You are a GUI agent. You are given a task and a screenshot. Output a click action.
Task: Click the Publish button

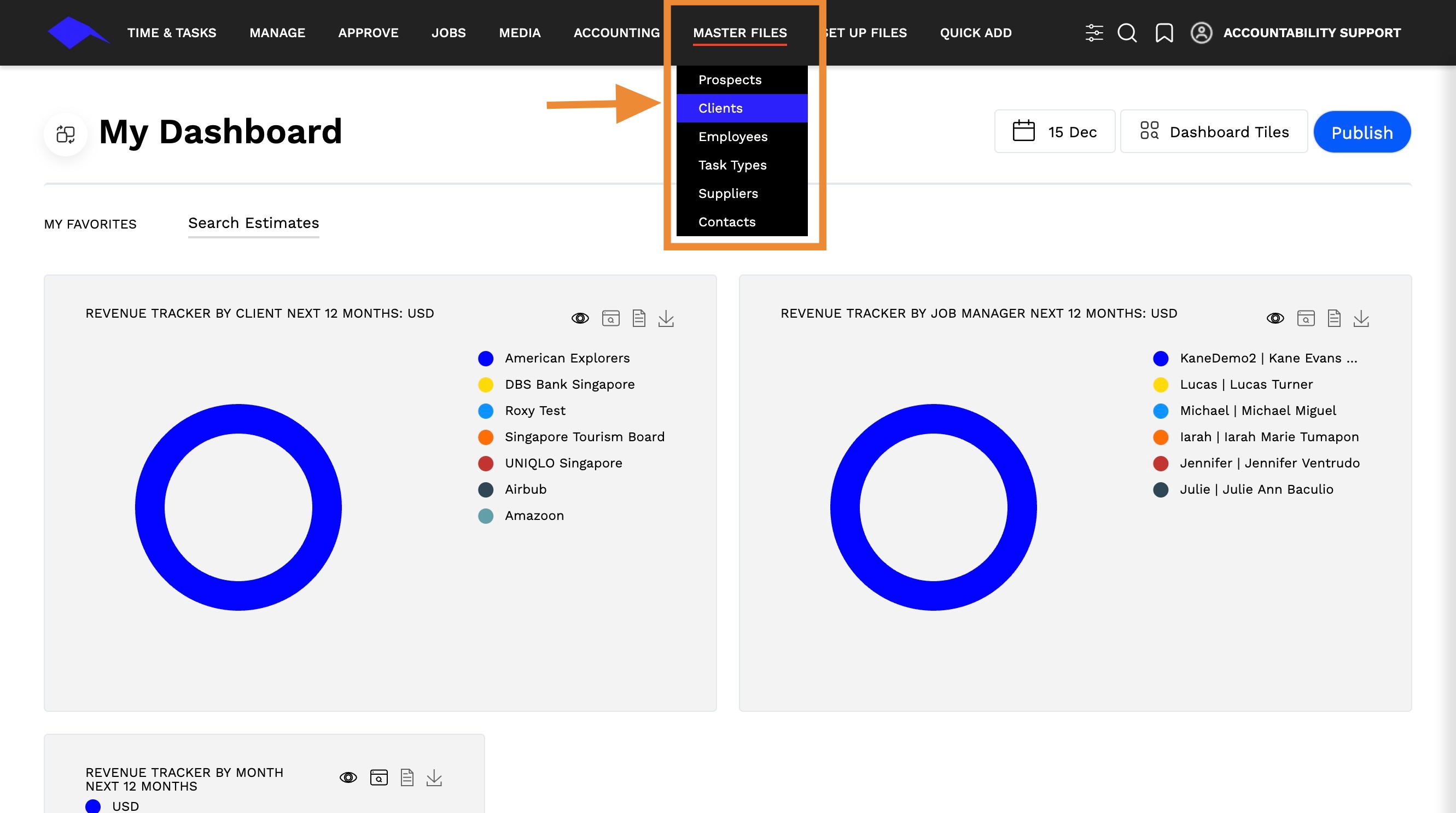(1362, 132)
